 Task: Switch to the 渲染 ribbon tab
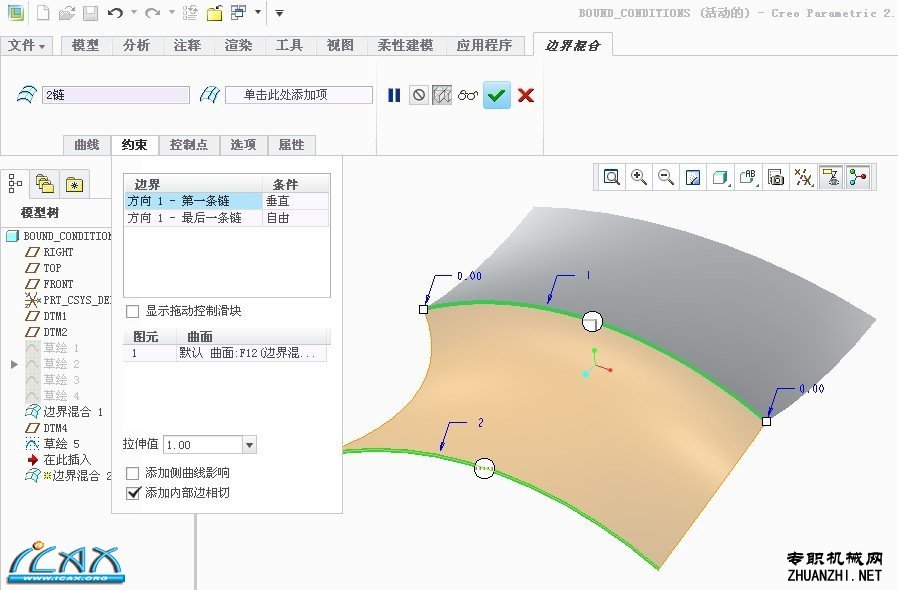click(238, 45)
